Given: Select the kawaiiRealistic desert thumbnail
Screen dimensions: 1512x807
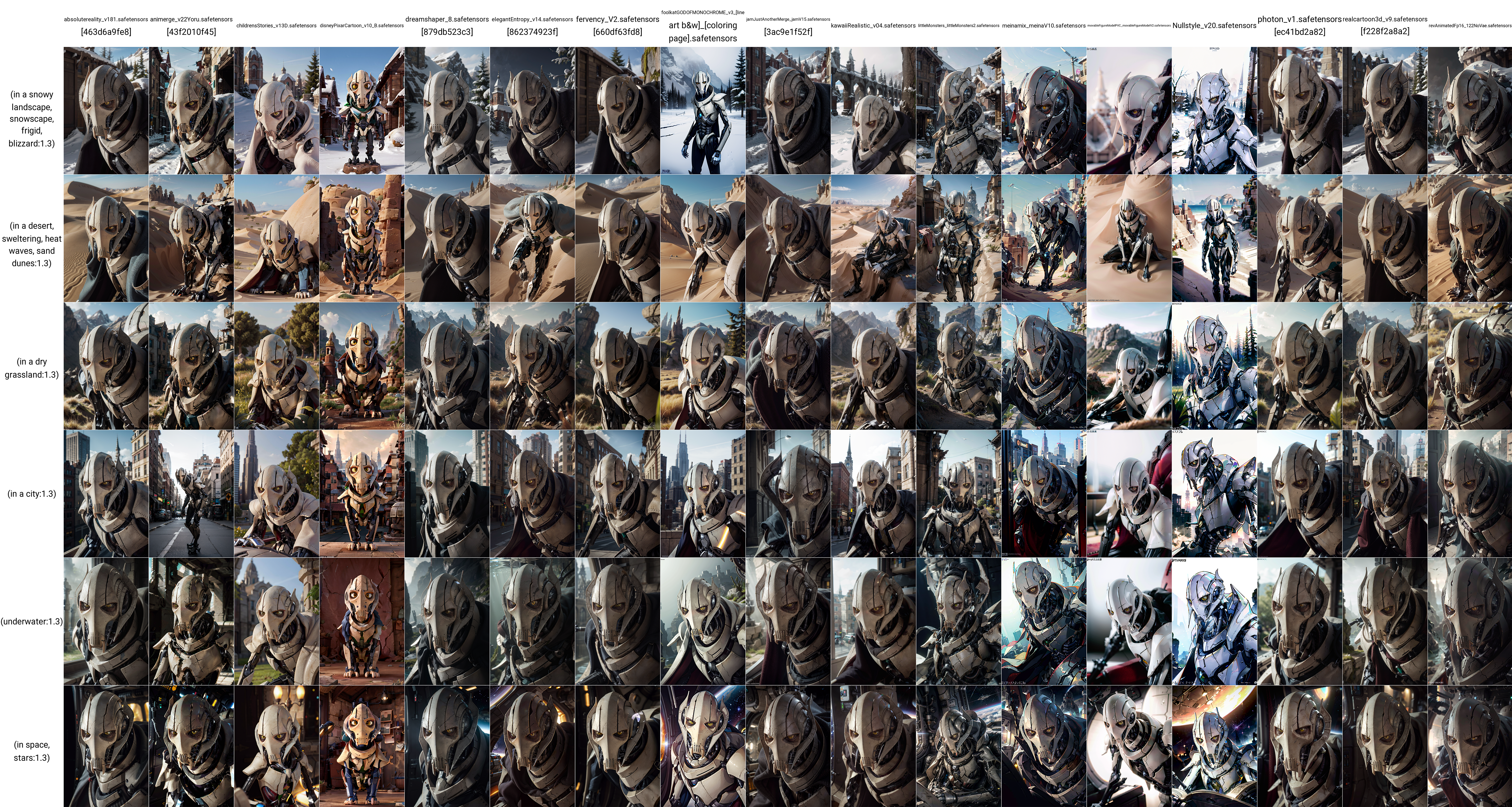Looking at the screenshot, I should 873,238.
